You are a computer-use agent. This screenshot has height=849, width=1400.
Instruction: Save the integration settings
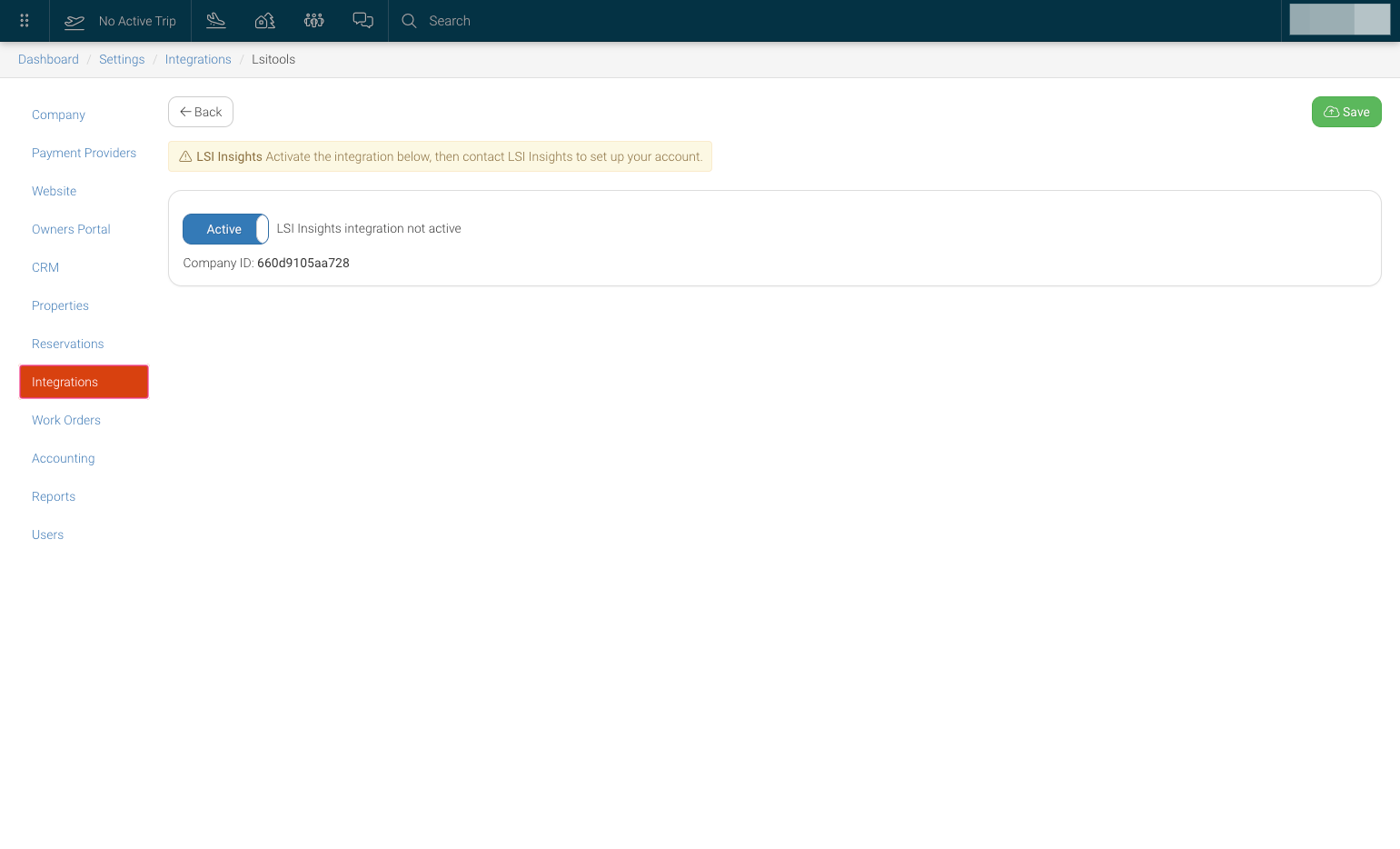pyautogui.click(x=1346, y=112)
